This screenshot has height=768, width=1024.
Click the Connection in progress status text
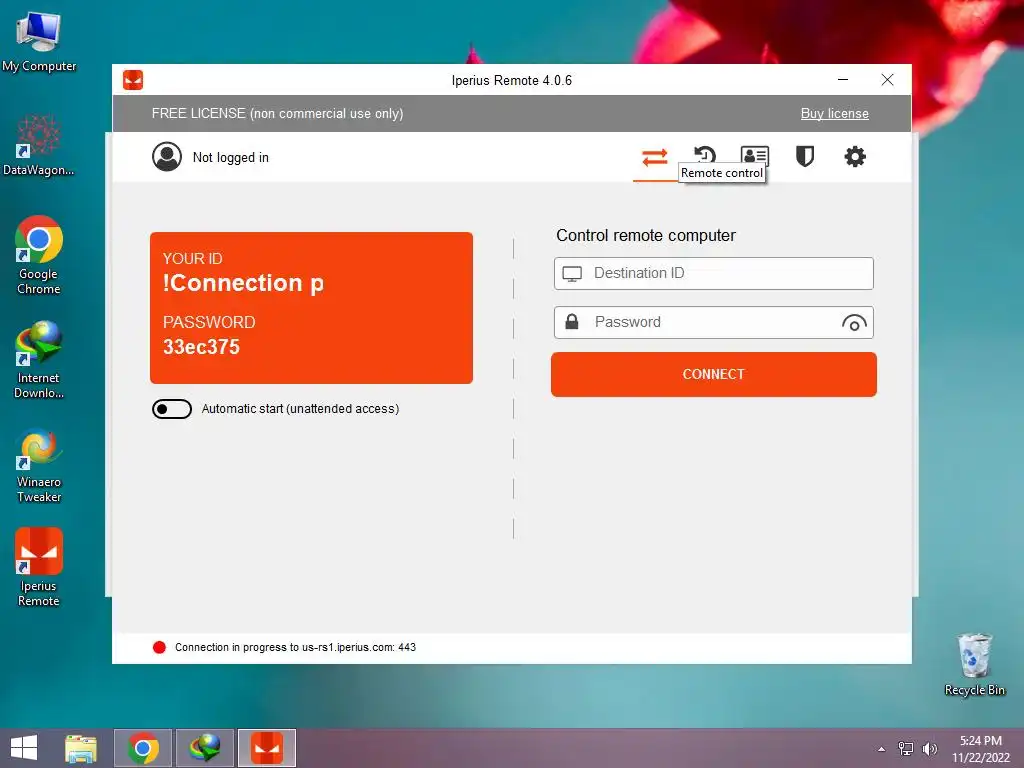[x=295, y=647]
